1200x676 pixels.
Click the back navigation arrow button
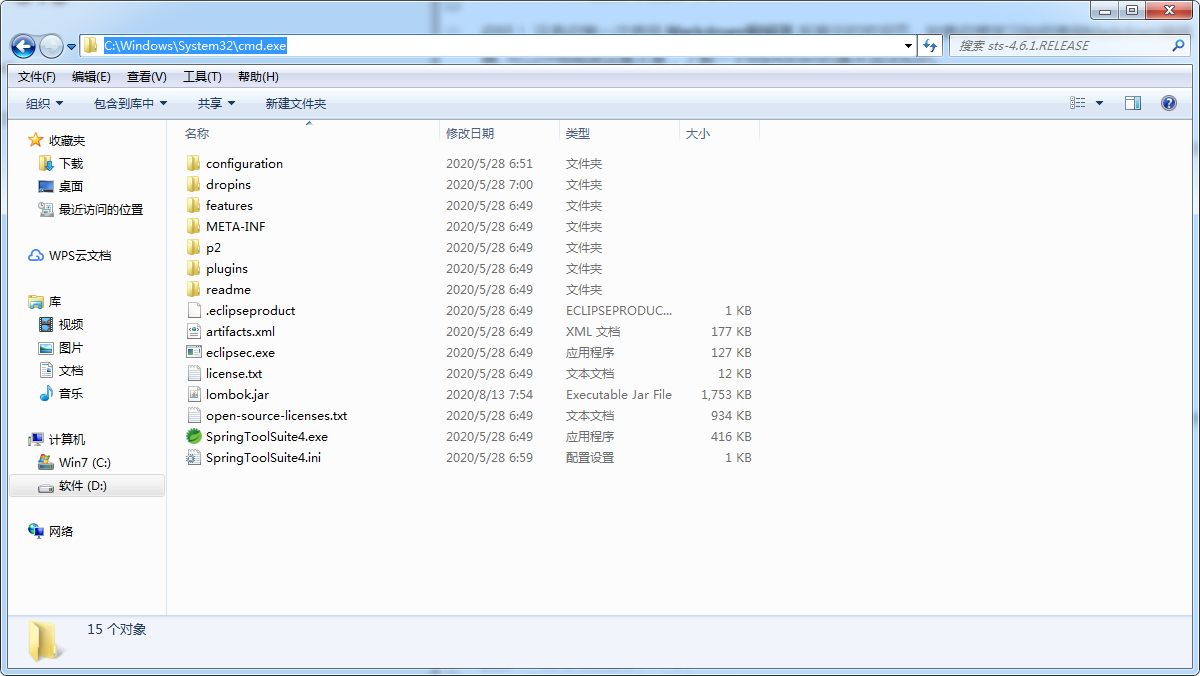[x=23, y=46]
